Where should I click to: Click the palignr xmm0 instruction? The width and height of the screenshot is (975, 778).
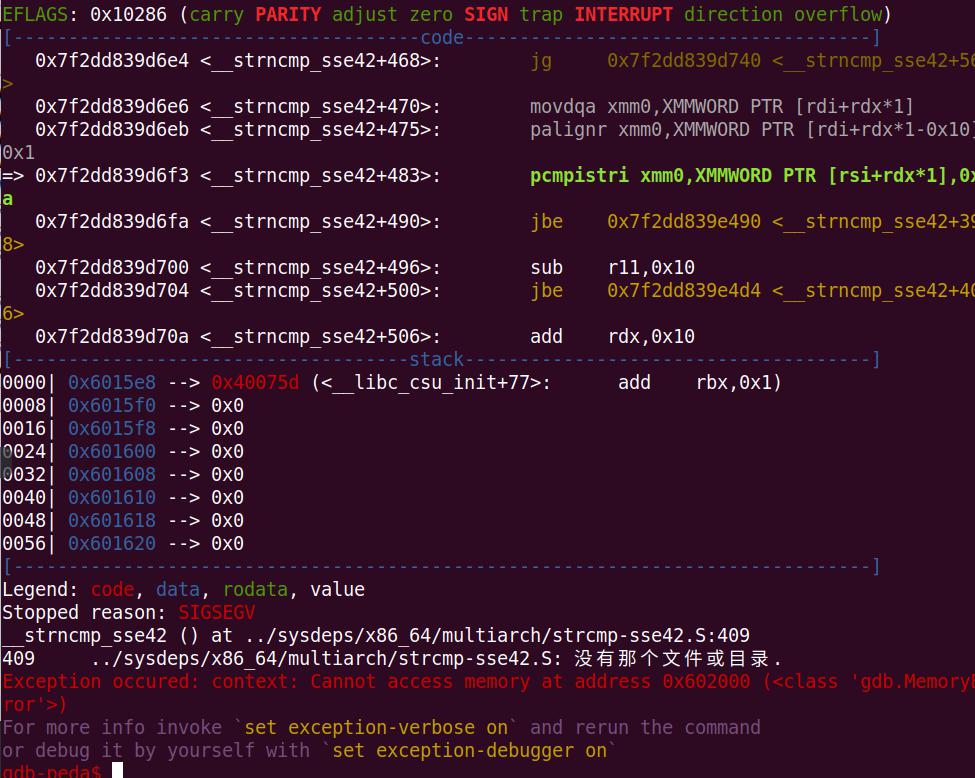(752, 129)
